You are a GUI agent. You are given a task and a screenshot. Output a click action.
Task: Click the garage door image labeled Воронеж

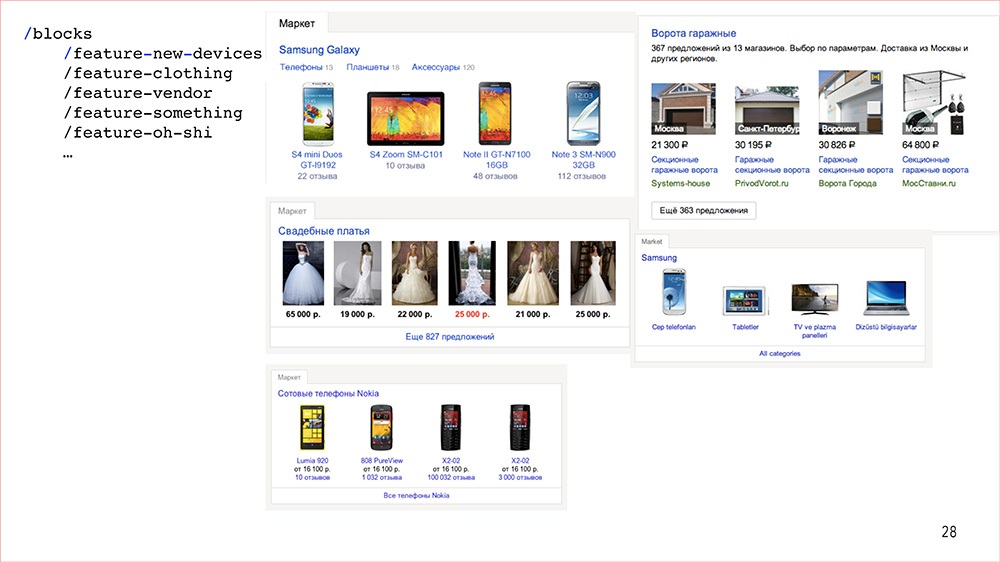click(850, 102)
